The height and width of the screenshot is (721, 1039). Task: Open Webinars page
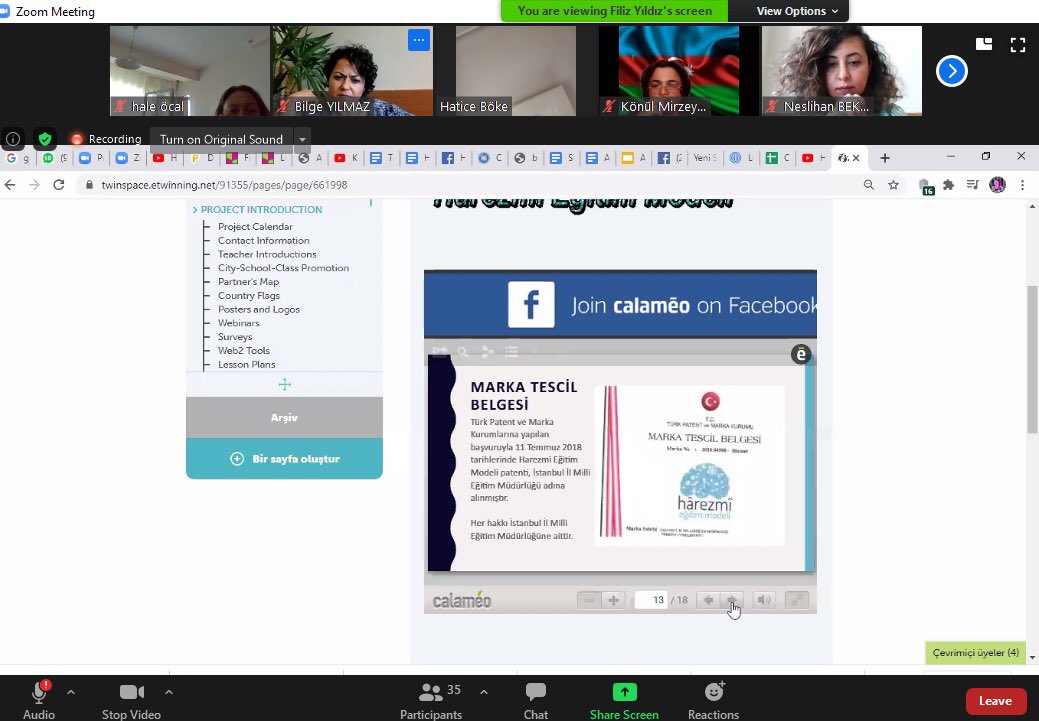tap(239, 323)
